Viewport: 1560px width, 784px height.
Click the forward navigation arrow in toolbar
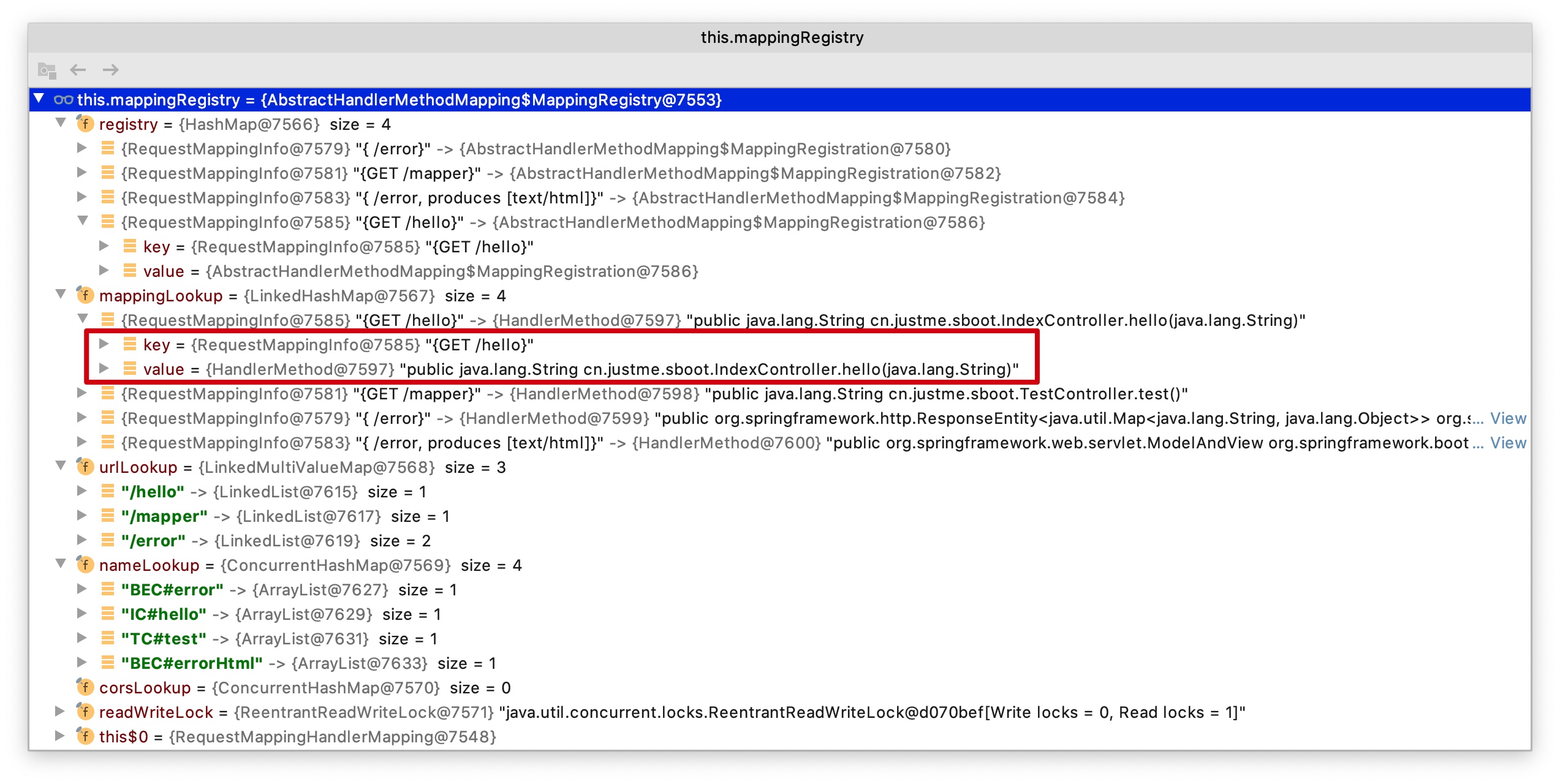(x=111, y=70)
